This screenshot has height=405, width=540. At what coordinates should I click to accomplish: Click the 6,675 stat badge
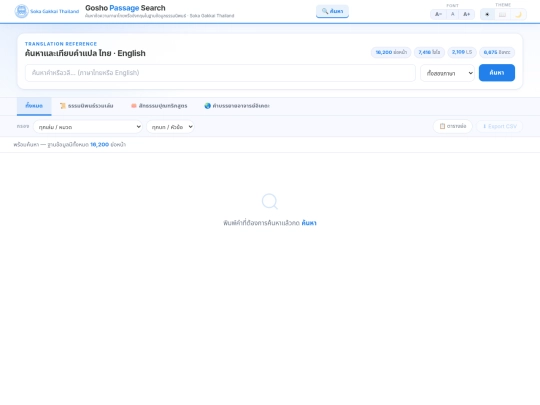(x=497, y=52)
